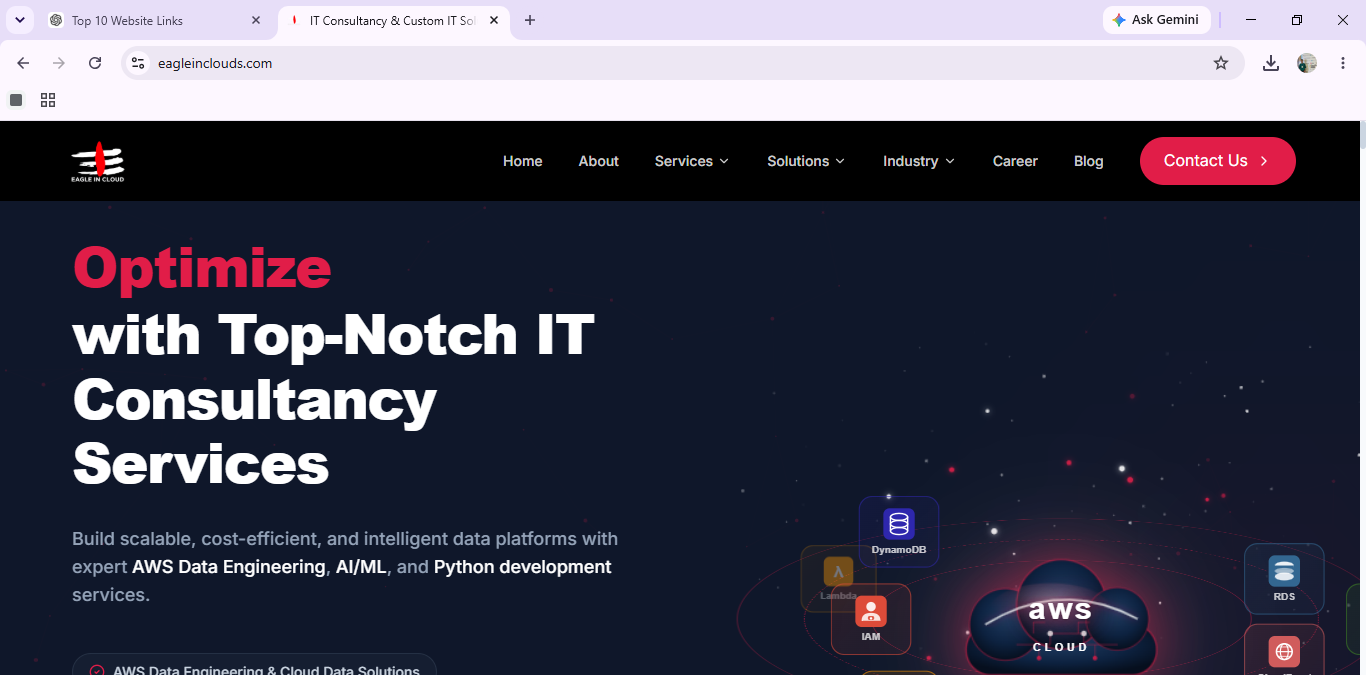Open the downloads icon
The height and width of the screenshot is (675, 1366).
(1271, 63)
